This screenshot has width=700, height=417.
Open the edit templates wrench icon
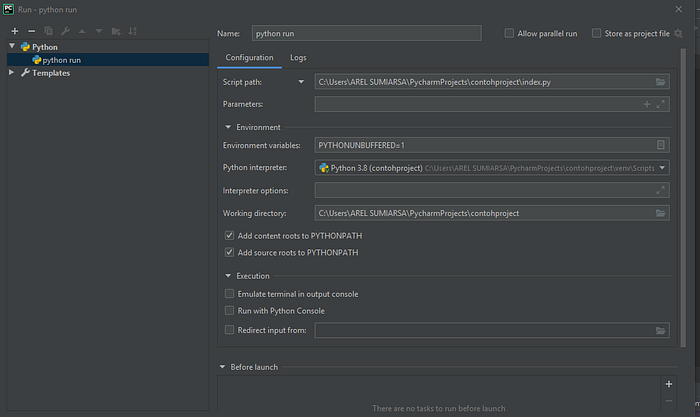(x=65, y=31)
